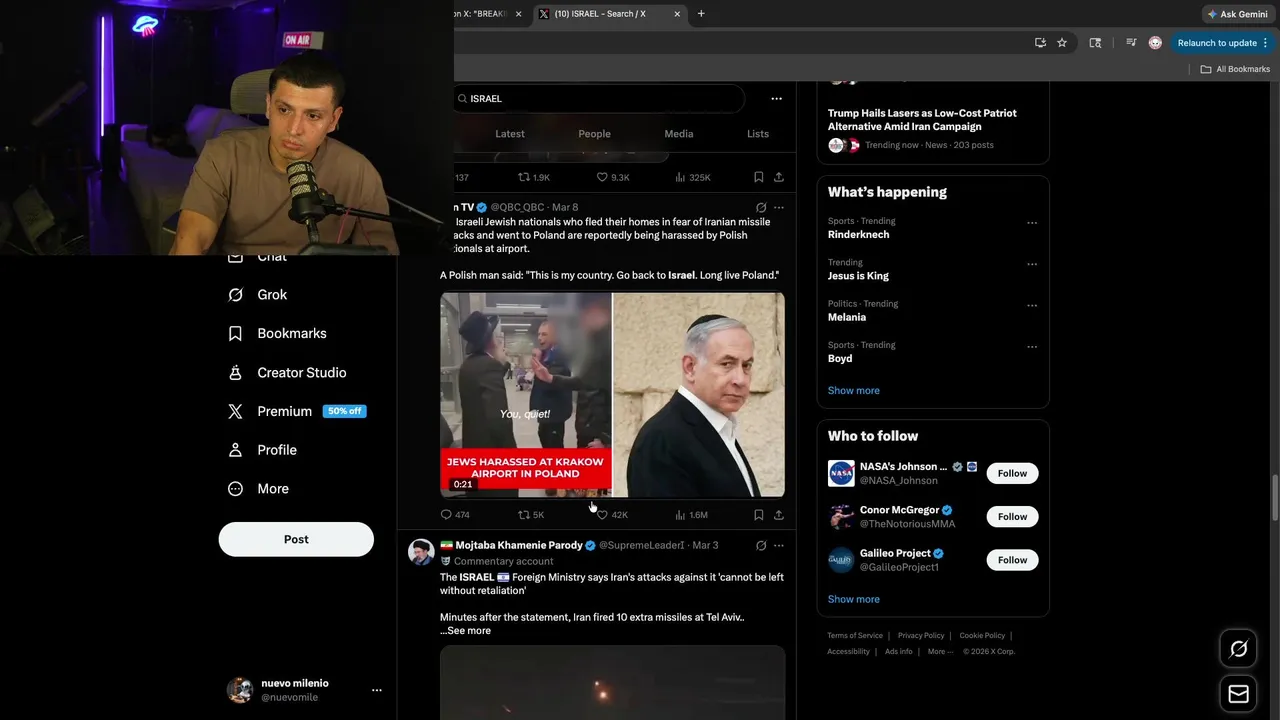Bookmark this page with the star icon
Screen dimensions: 1280x720
pyautogui.click(x=1062, y=43)
